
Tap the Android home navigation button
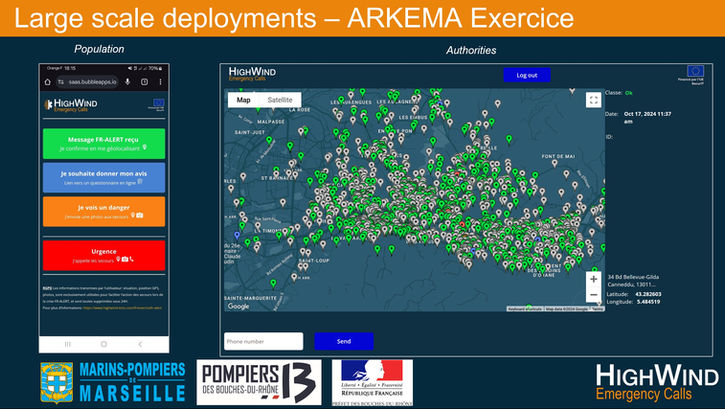(104, 344)
